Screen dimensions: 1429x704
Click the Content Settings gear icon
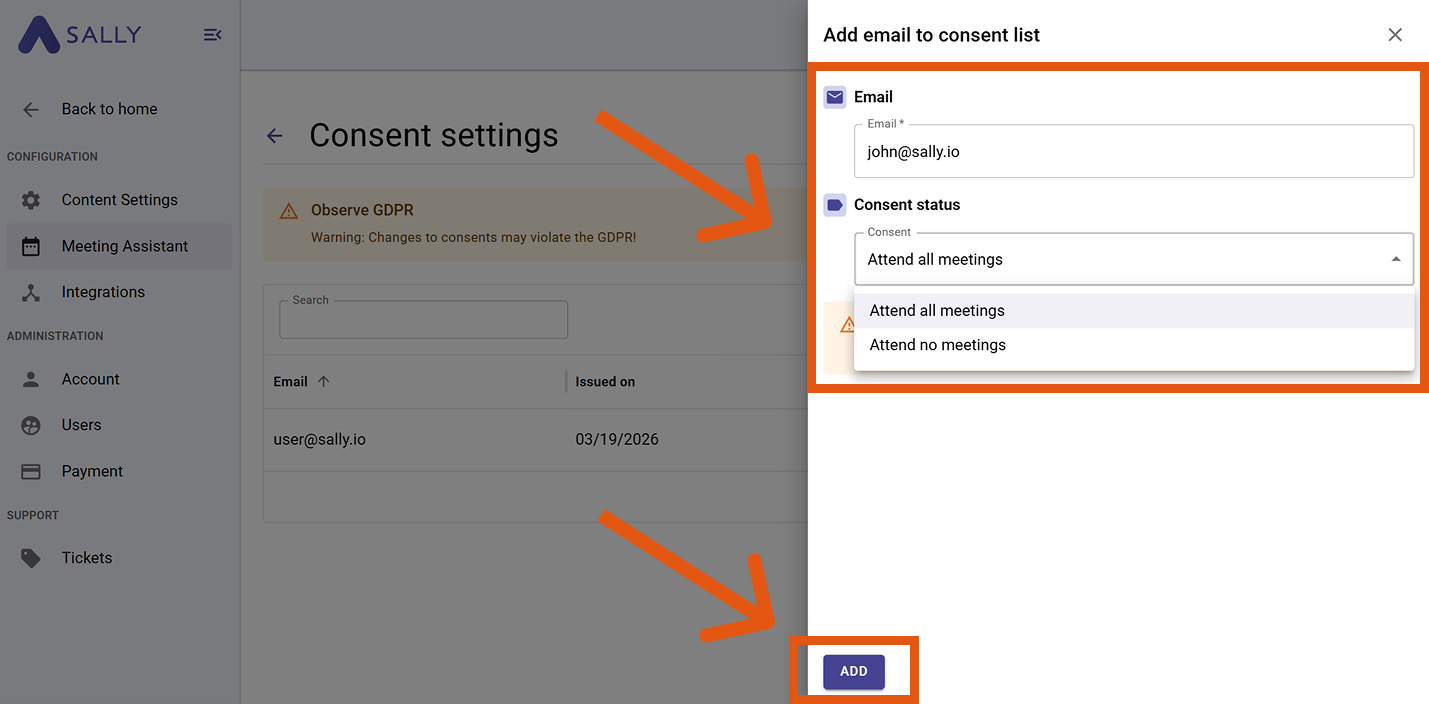pos(31,200)
